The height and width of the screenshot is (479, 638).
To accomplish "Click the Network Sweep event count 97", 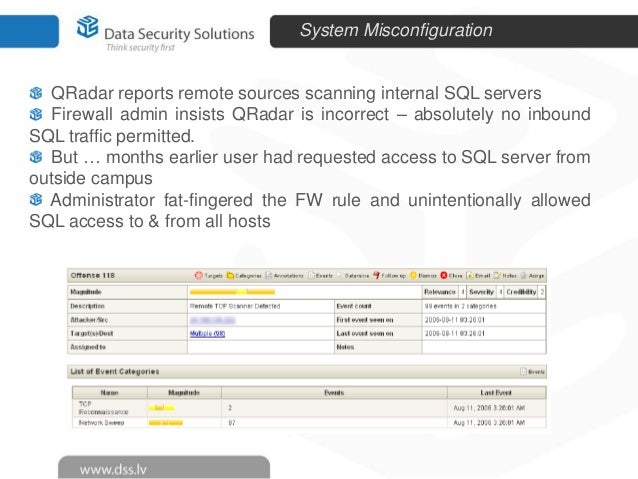I will [232, 423].
